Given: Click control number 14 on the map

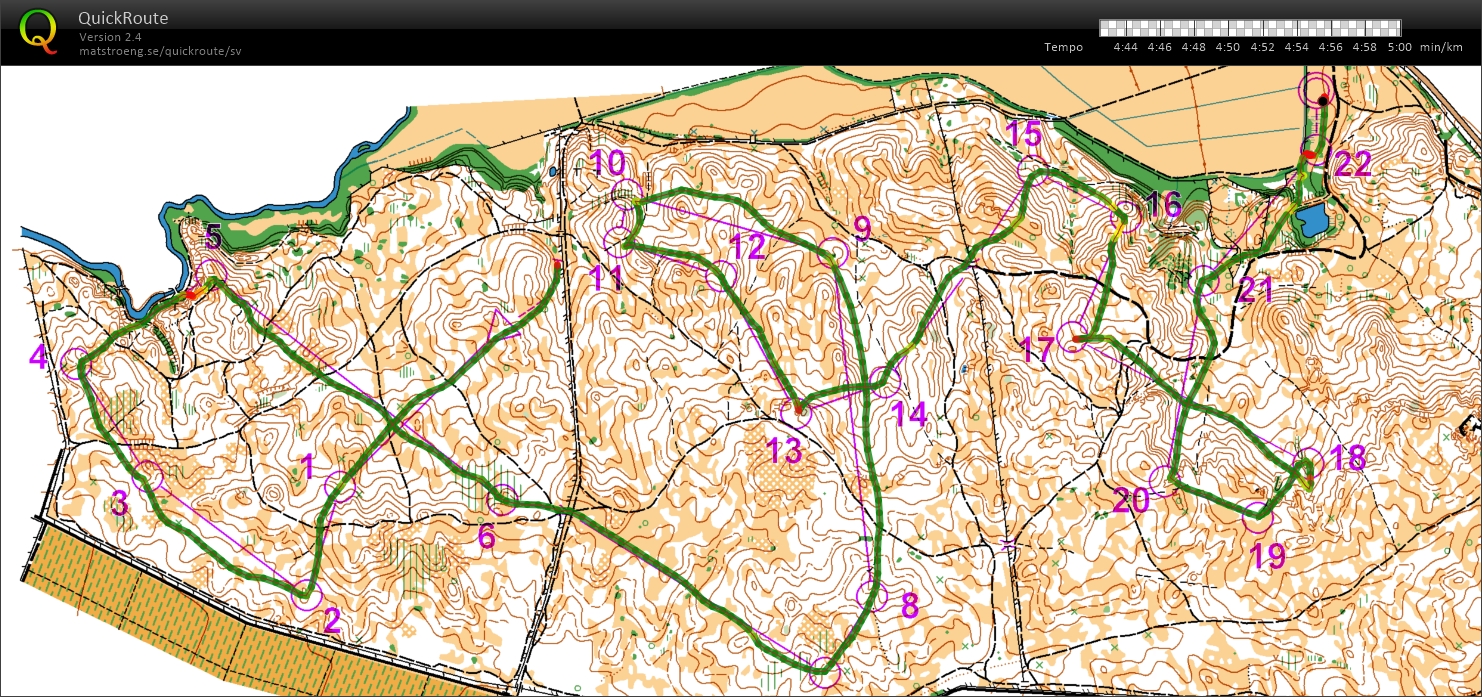Looking at the screenshot, I should [909, 413].
